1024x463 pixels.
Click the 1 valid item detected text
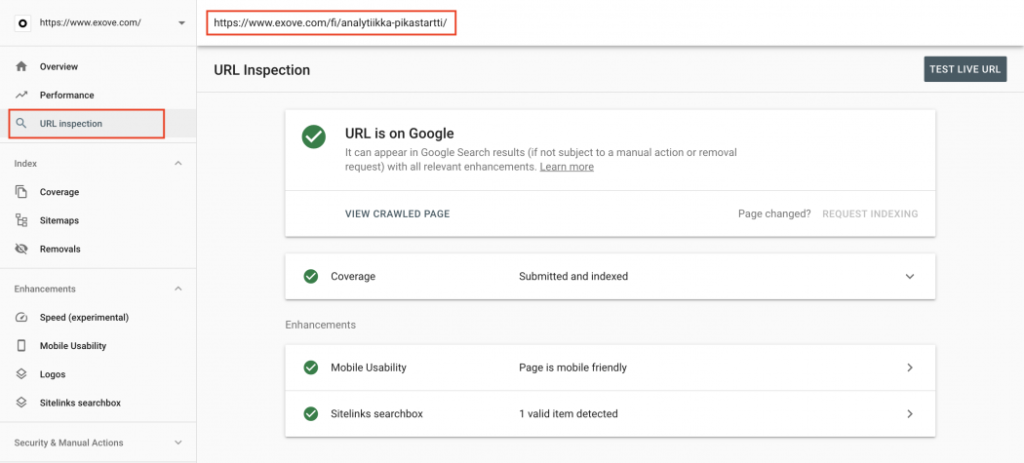(x=568, y=413)
